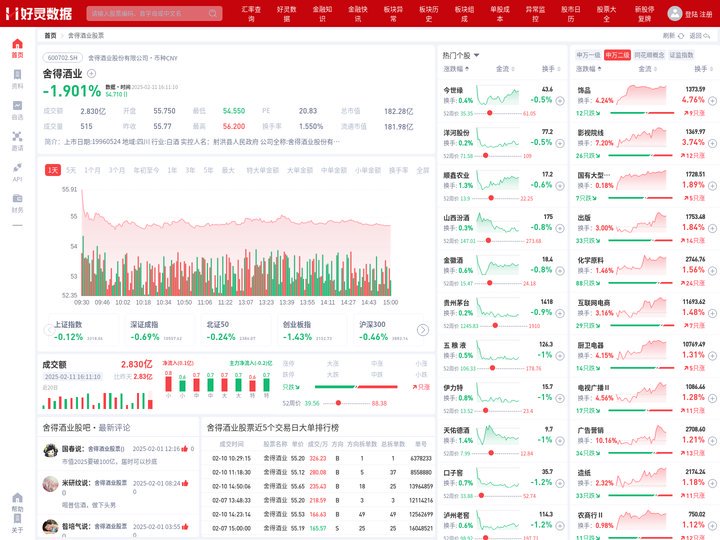Select the 证监指数 tab

click(x=681, y=55)
